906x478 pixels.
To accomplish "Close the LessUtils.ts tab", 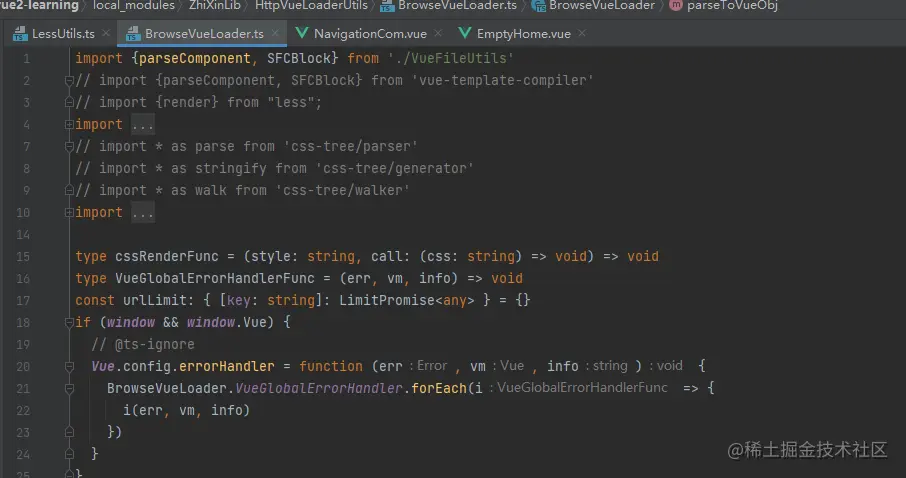I will [x=106, y=34].
